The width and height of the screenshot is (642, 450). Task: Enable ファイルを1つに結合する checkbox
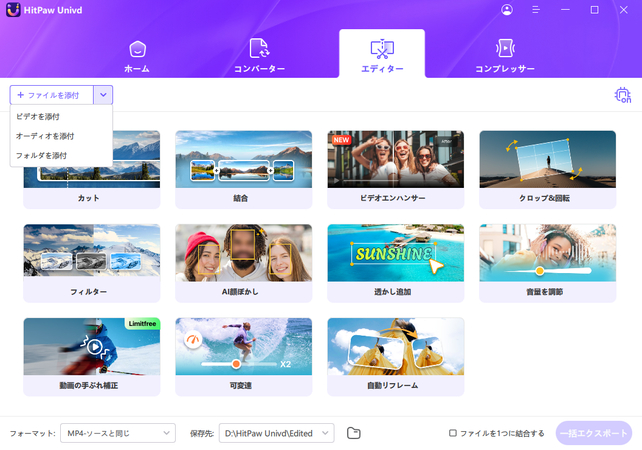(452, 433)
